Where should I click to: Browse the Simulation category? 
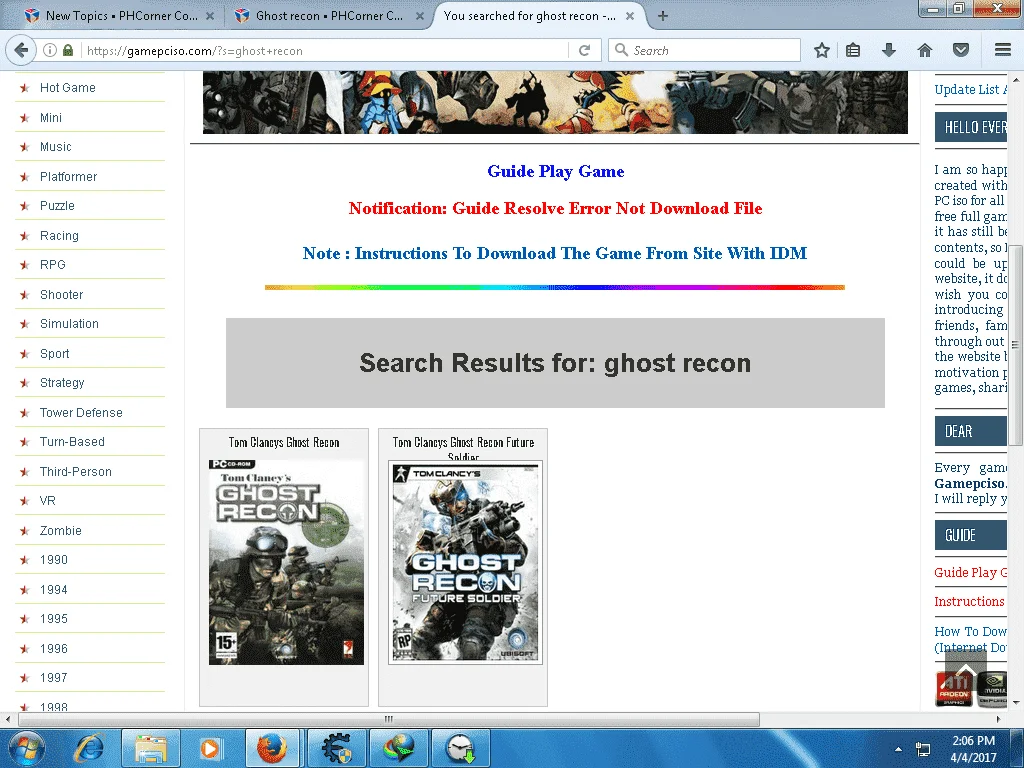(69, 324)
